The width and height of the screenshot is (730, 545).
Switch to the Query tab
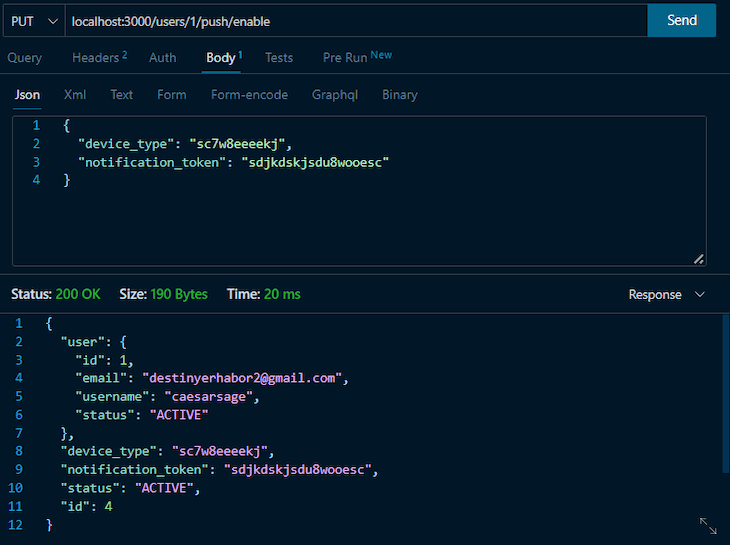tap(25, 58)
